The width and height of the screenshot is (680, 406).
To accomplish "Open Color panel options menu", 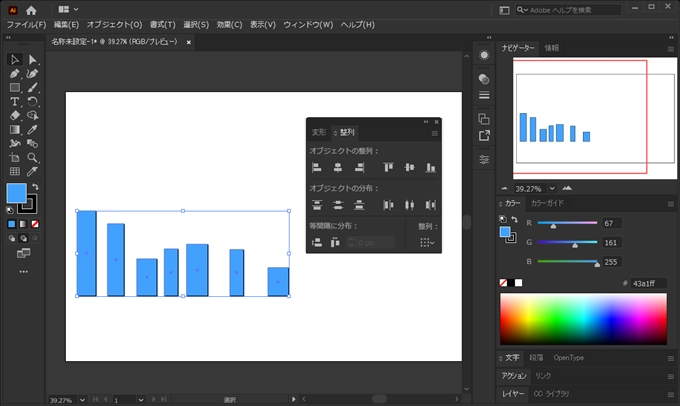I will point(670,203).
